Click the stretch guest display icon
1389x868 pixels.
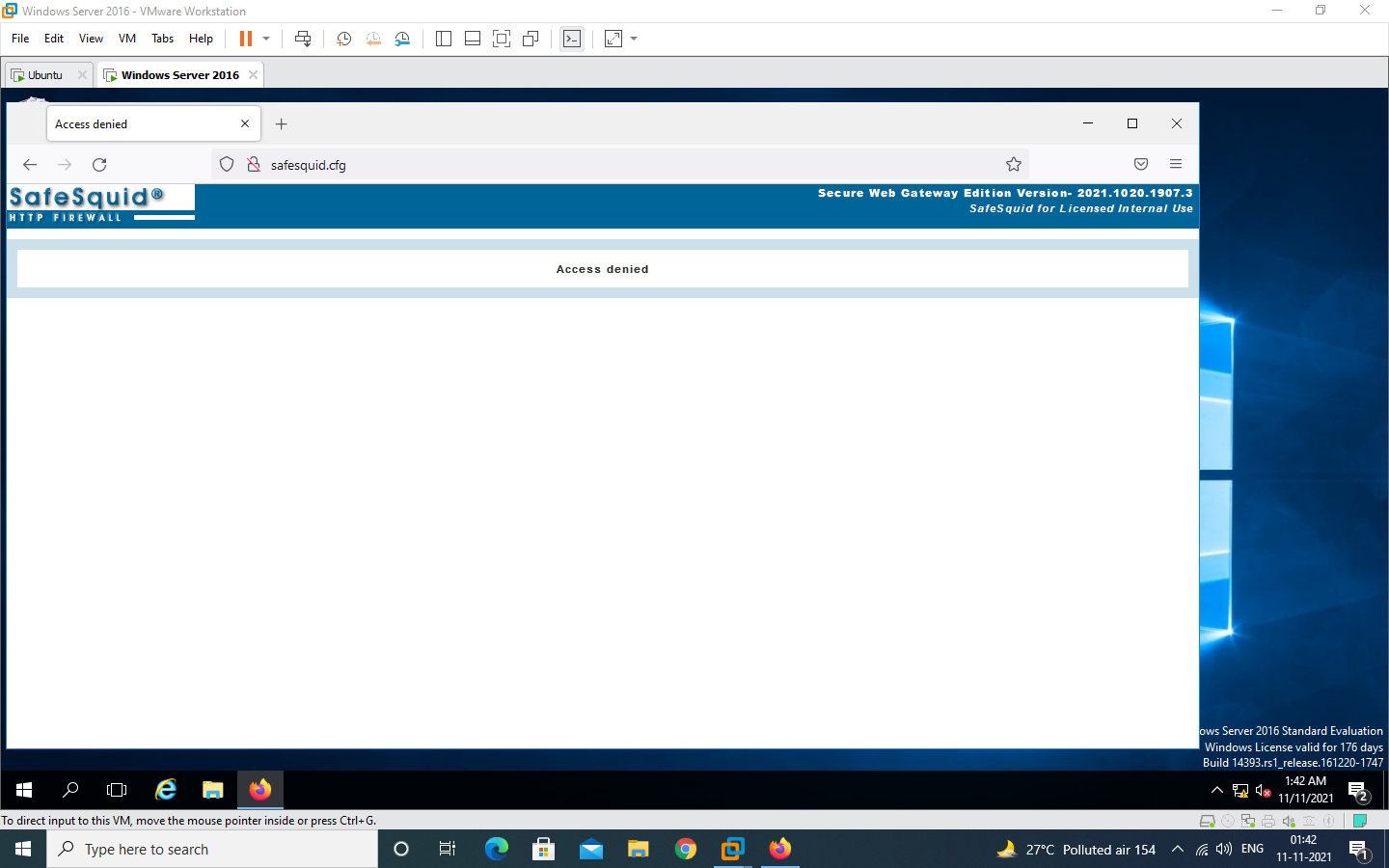click(x=613, y=39)
